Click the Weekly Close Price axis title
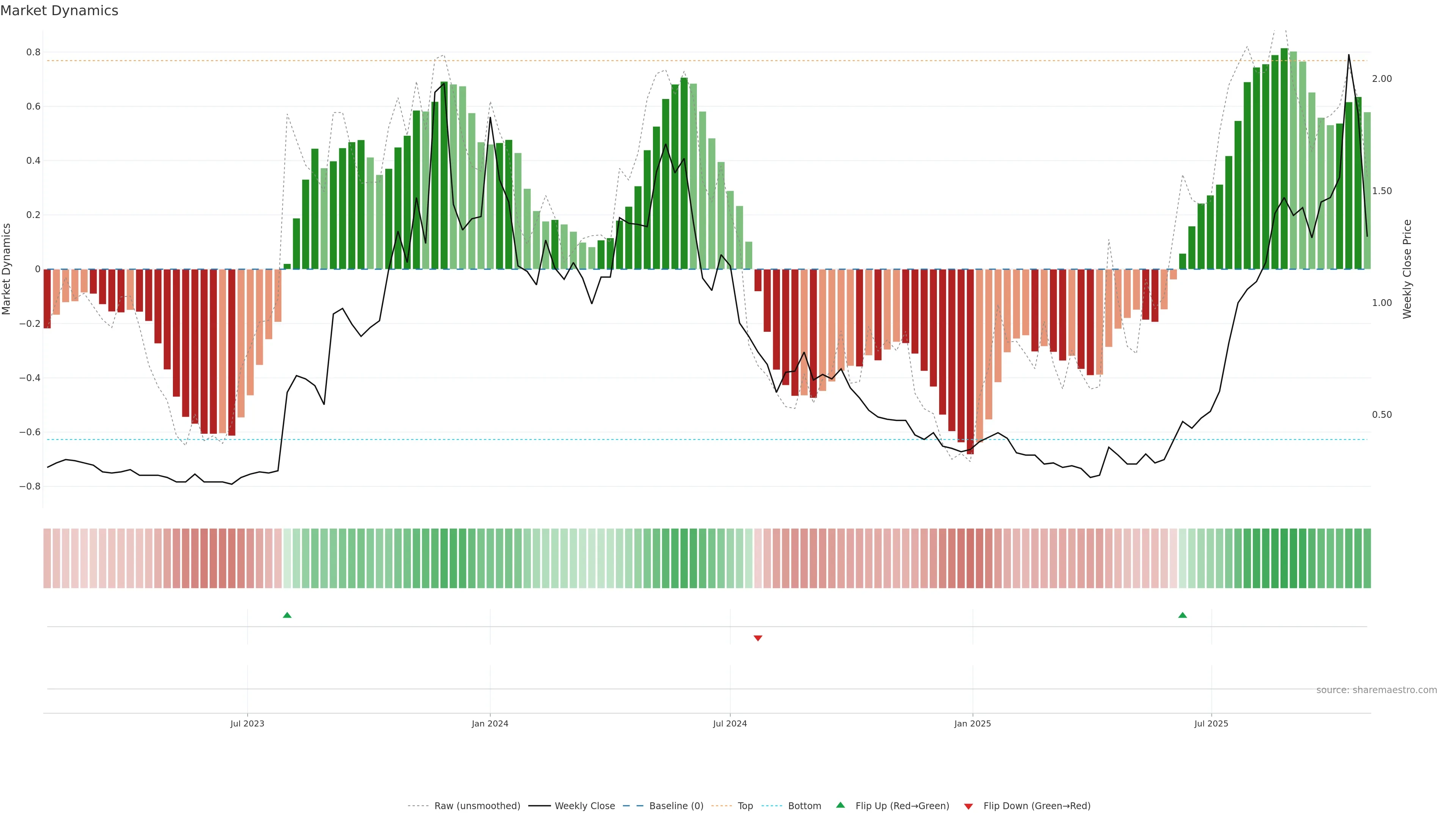Screen dimensions: 1456x819 point(1407,269)
